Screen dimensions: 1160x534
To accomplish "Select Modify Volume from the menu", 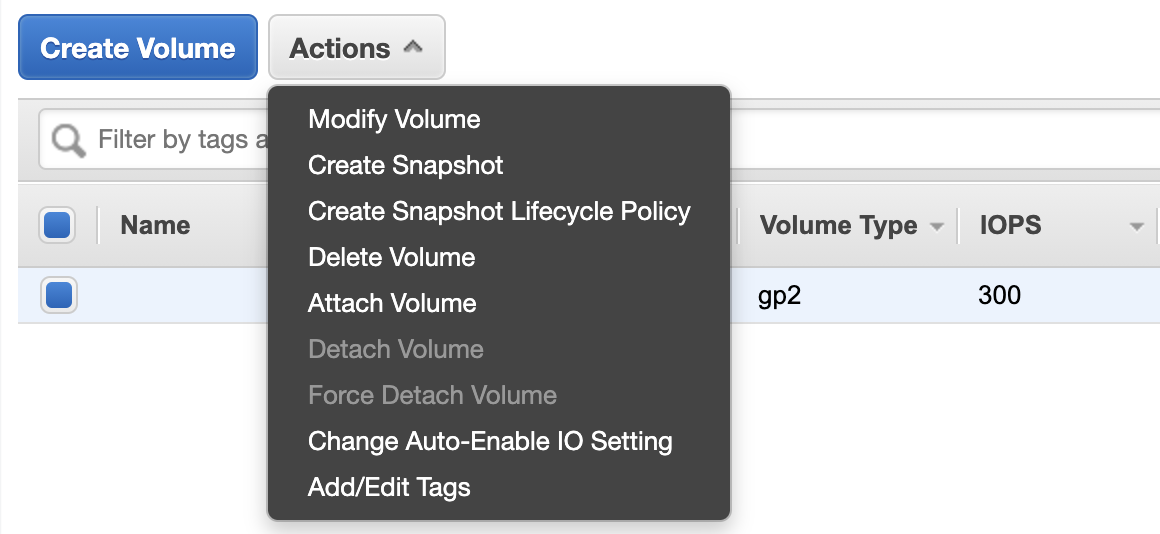I will pos(394,119).
